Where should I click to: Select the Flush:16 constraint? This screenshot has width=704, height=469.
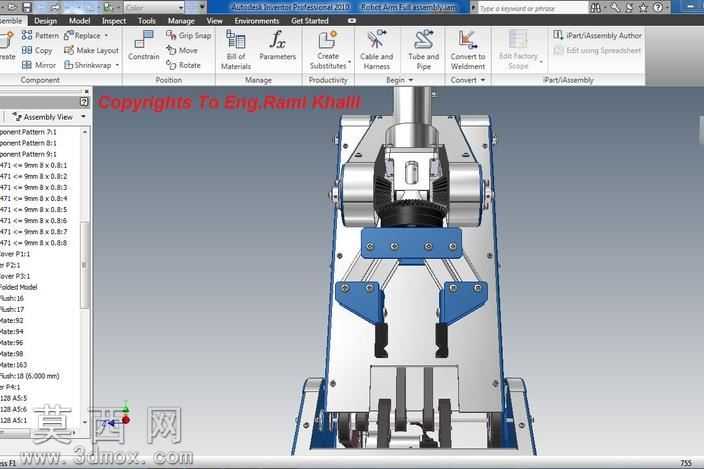12,298
